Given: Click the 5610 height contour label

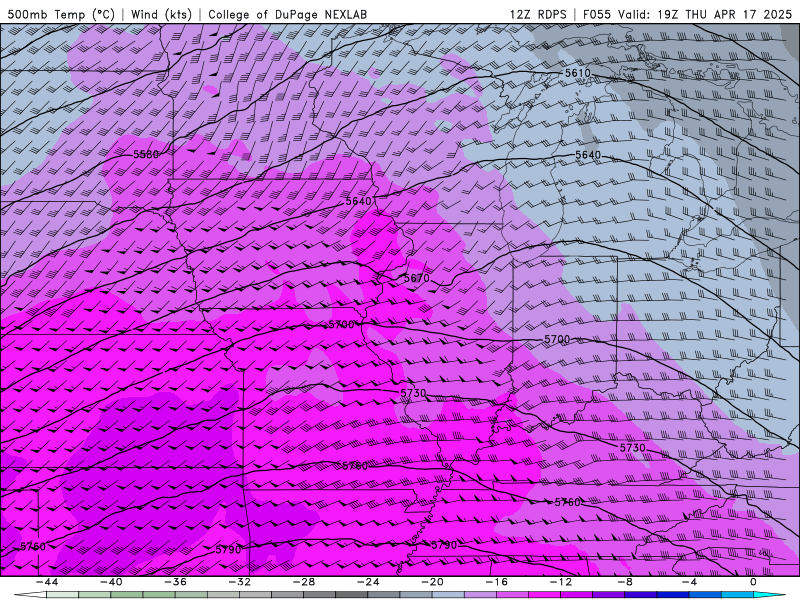Looking at the screenshot, I should [x=578, y=73].
